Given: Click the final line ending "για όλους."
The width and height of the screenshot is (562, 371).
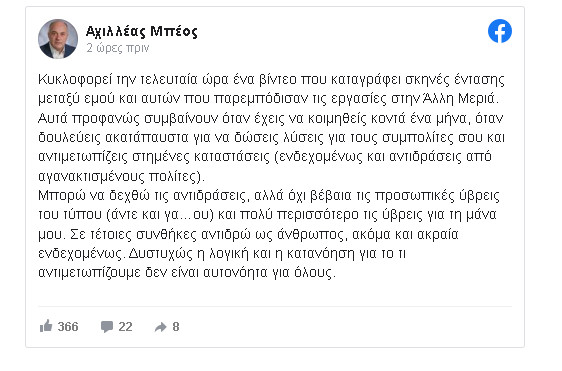Looking at the screenshot, I should click(187, 272).
